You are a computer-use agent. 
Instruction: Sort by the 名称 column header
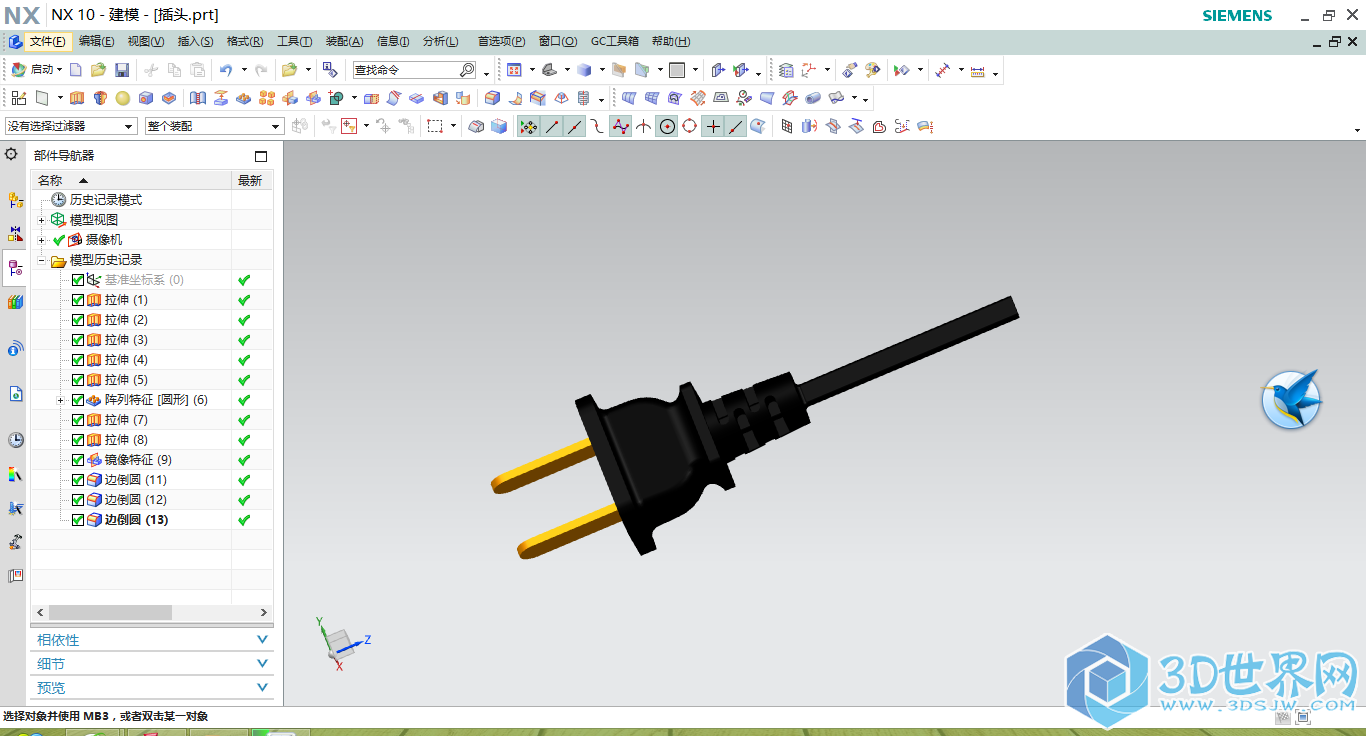click(131, 180)
